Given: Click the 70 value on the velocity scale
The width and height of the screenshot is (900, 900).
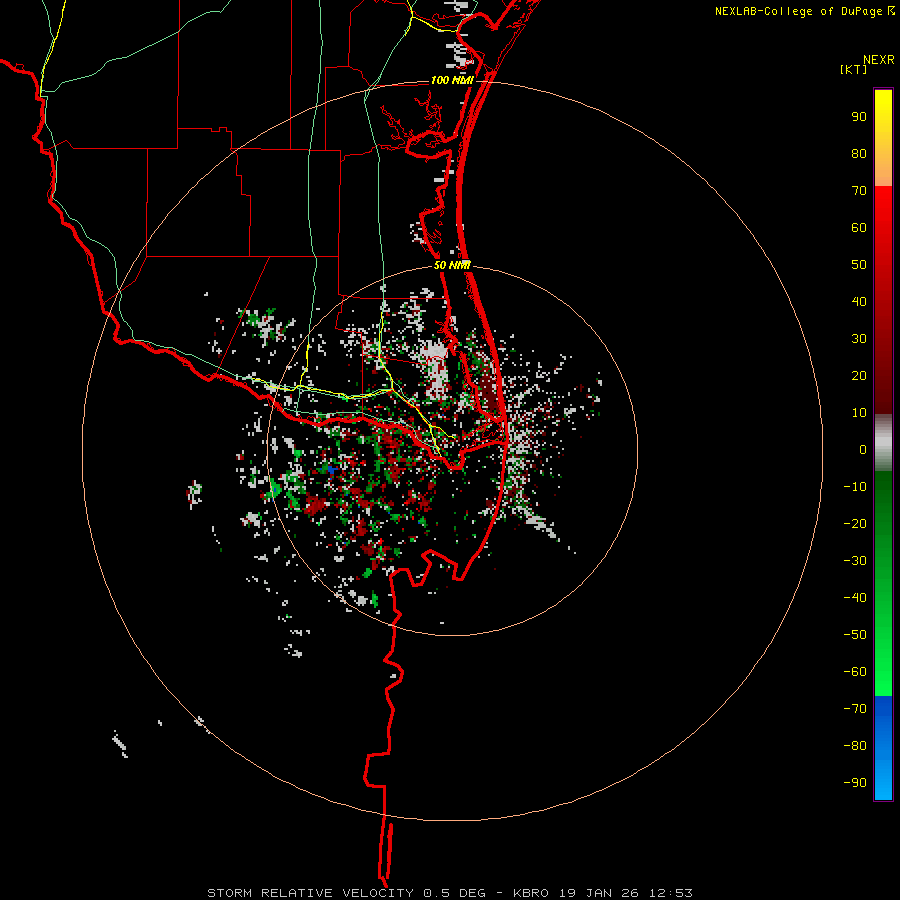Looking at the screenshot, I should [x=859, y=191].
